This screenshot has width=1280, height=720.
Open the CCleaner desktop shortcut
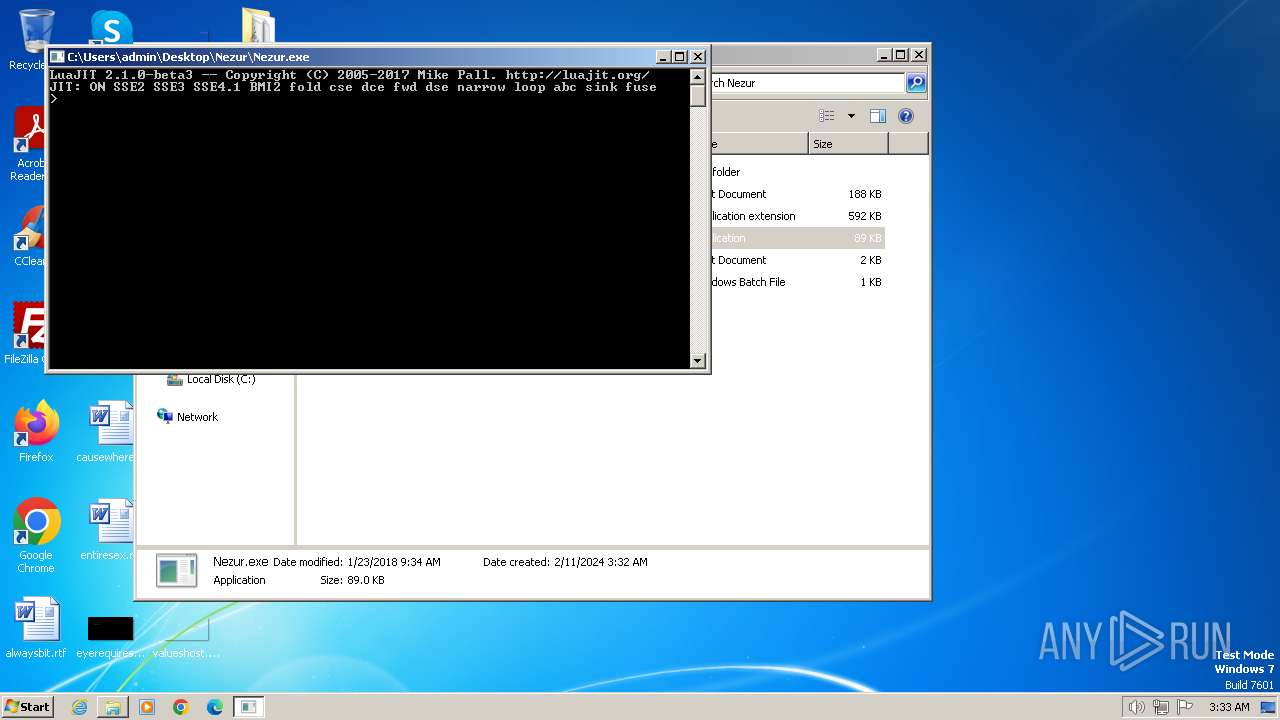coord(30,238)
